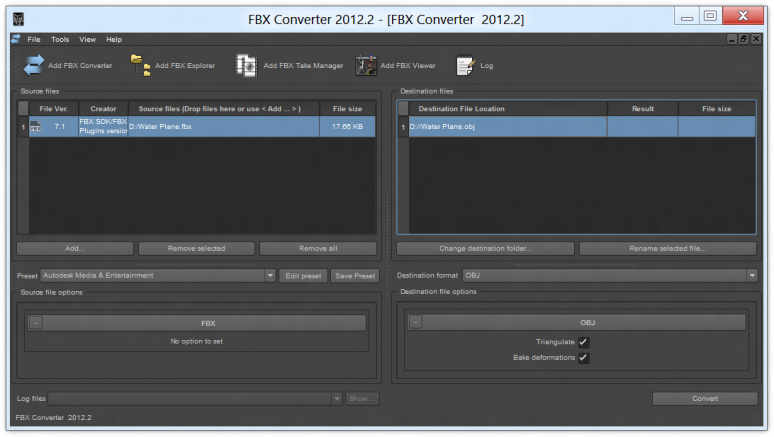Viewport: 774px width, 437px height.
Task: Click the FBX file type icon in source row
Action: (x=36, y=126)
